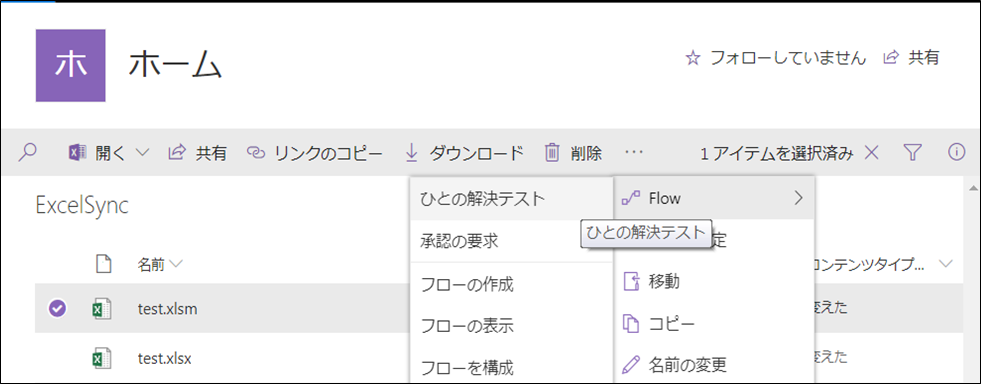This screenshot has width=981, height=384.
Task: Open the filter funnel icon
Action: (x=913, y=152)
